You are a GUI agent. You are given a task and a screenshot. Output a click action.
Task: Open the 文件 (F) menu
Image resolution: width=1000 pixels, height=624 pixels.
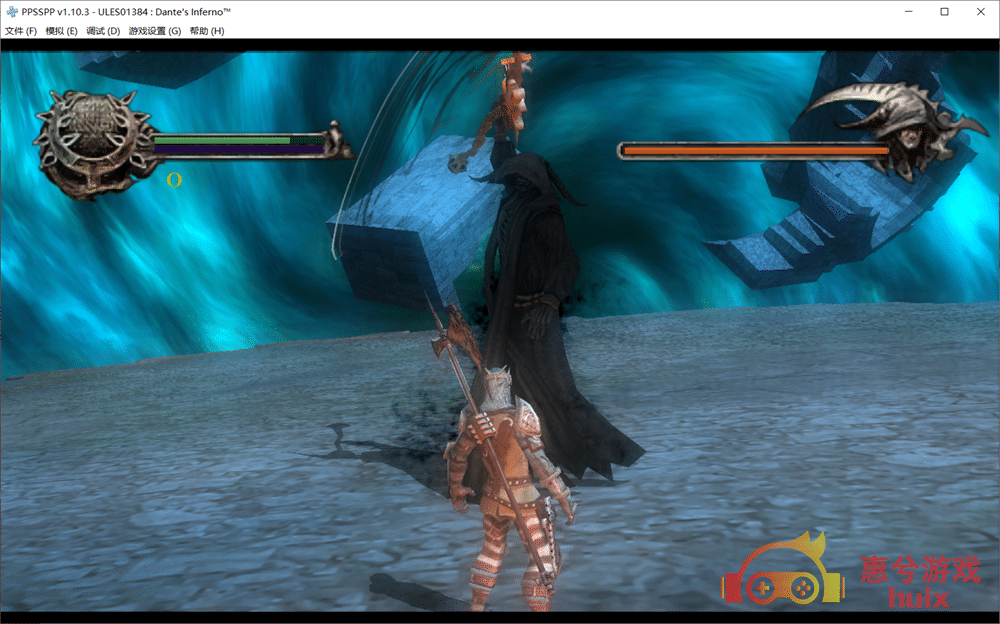(21, 31)
